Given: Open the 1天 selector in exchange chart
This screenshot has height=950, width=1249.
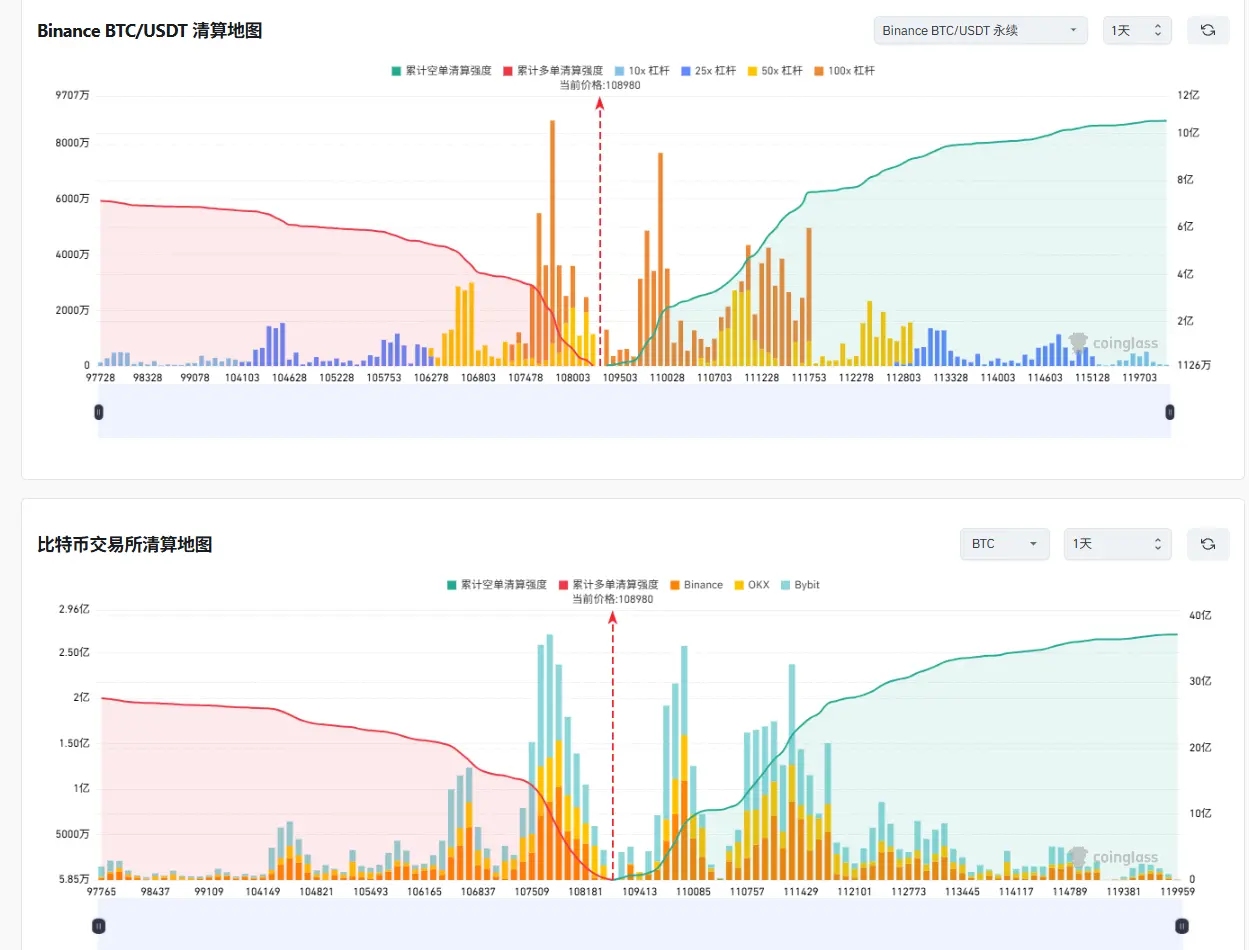Looking at the screenshot, I should 1117,544.
